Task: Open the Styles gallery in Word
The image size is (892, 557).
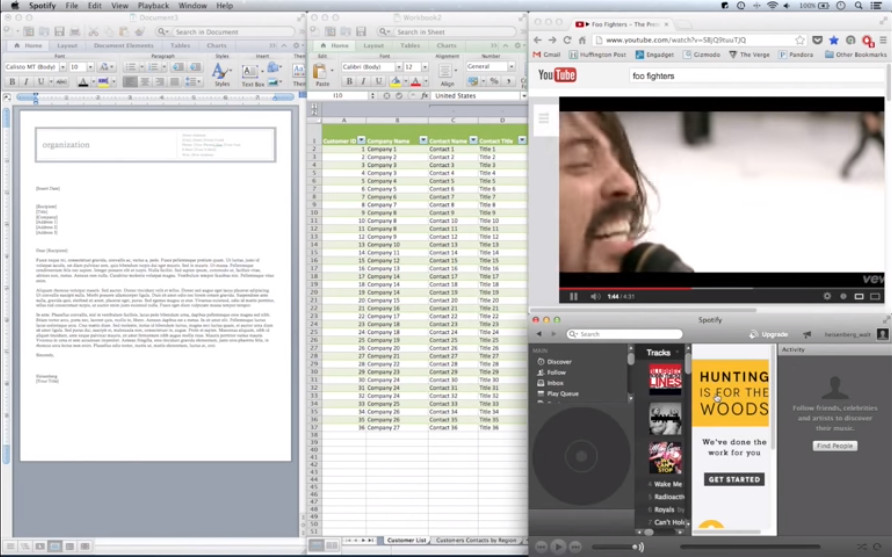Action: [x=221, y=75]
